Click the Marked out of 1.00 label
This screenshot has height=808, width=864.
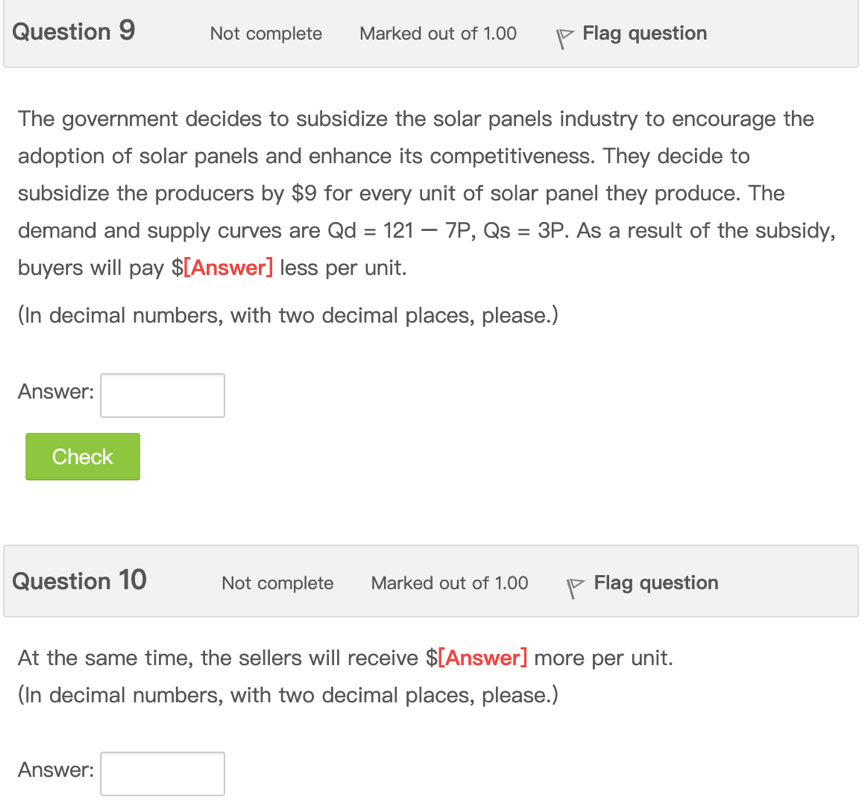437,34
